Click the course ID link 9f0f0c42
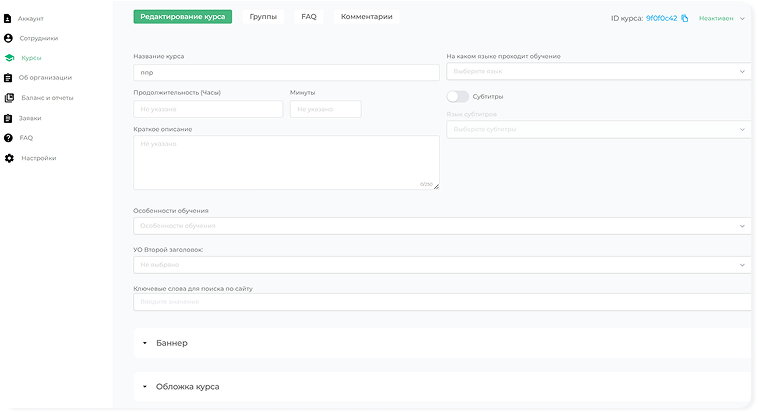758x413 pixels. coord(661,18)
